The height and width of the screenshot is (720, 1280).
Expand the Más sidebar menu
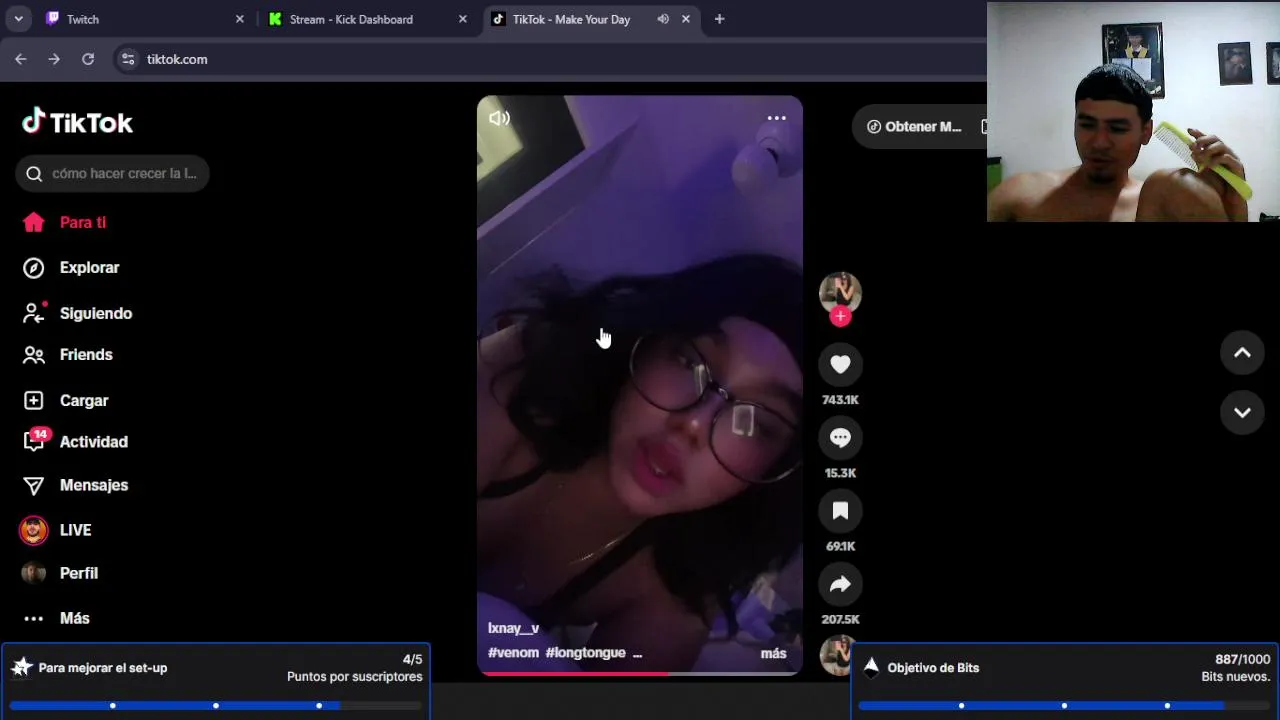[56, 618]
